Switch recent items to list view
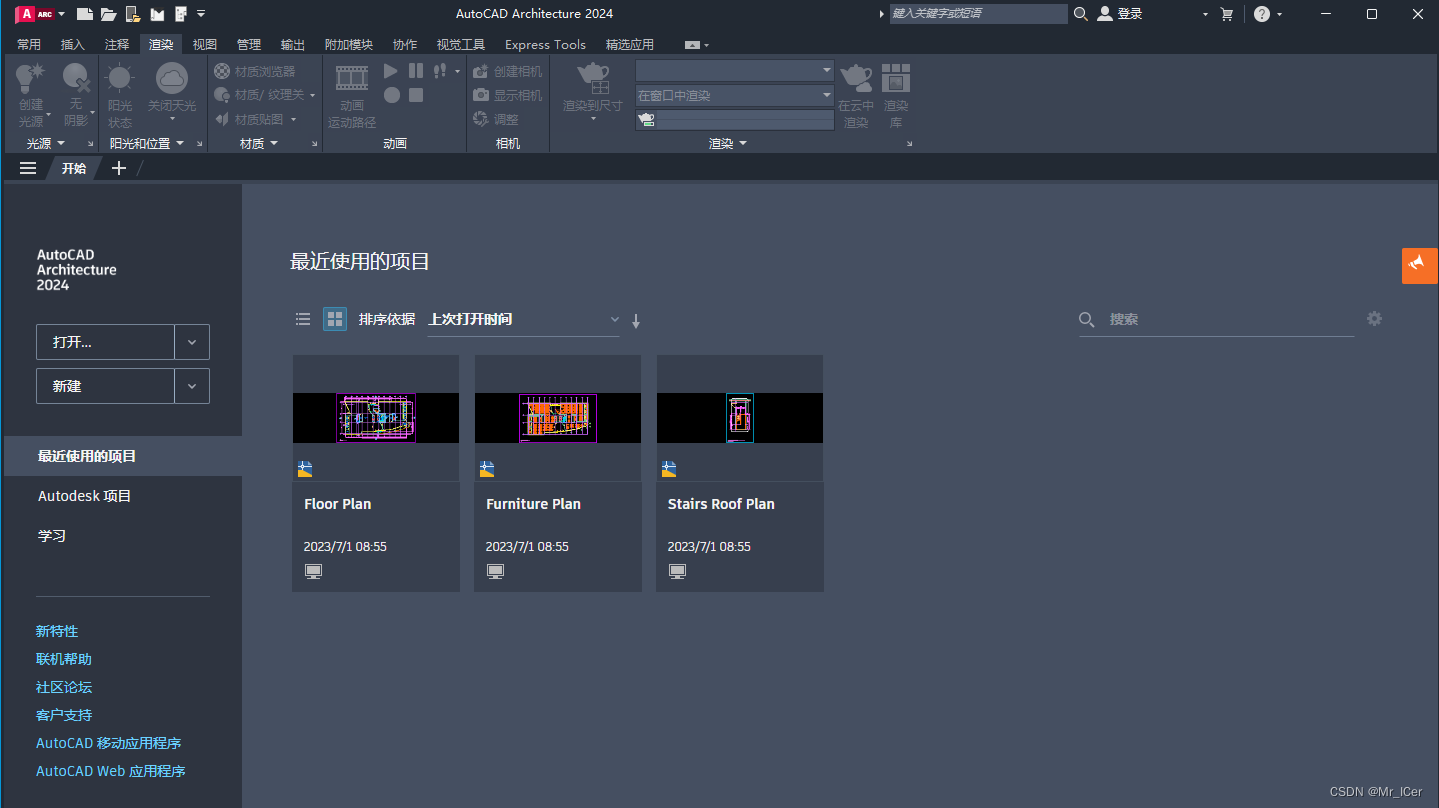Screen dimensions: 1439x808 coord(303,319)
